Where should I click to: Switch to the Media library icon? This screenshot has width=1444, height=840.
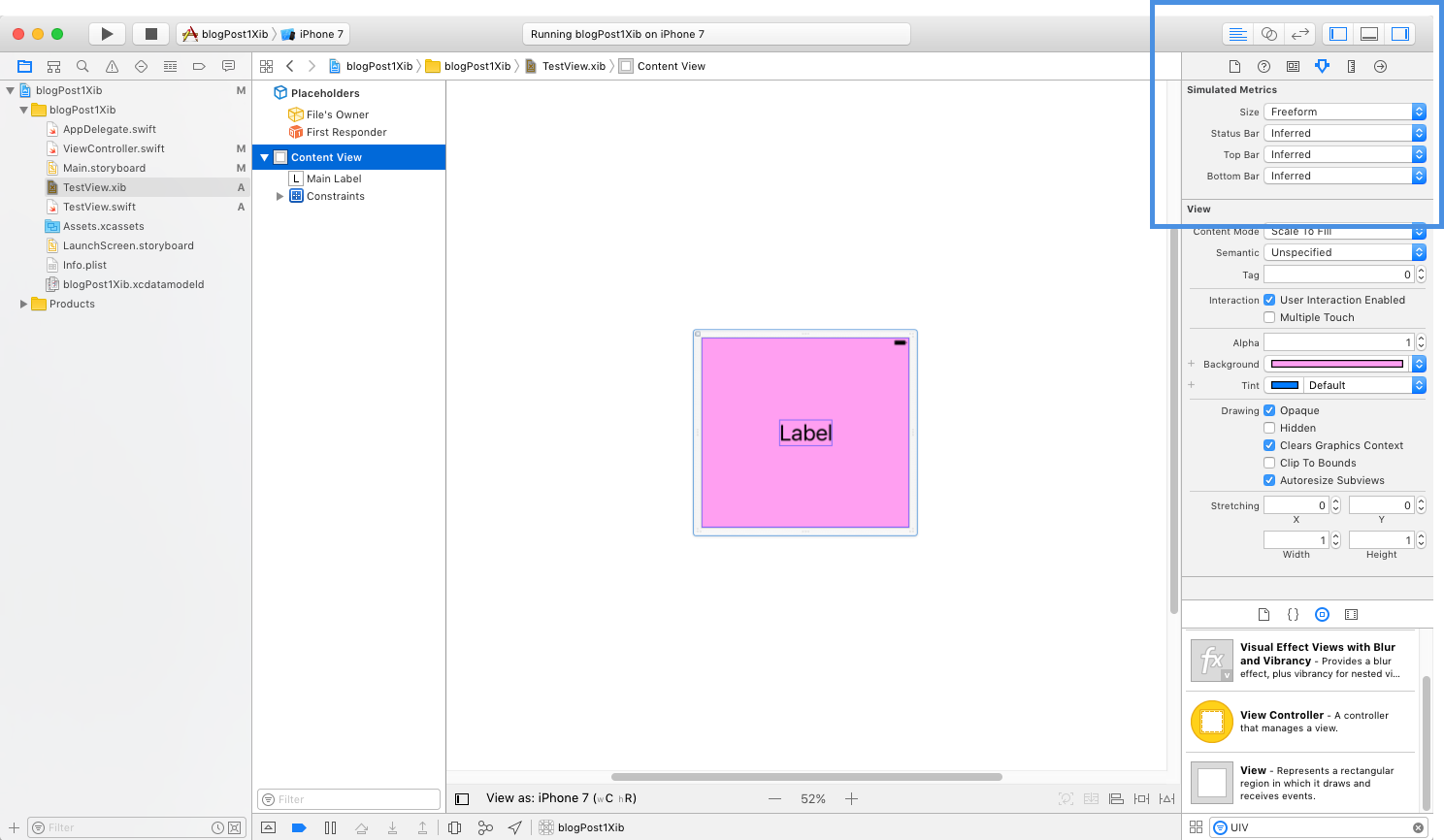[1351, 614]
